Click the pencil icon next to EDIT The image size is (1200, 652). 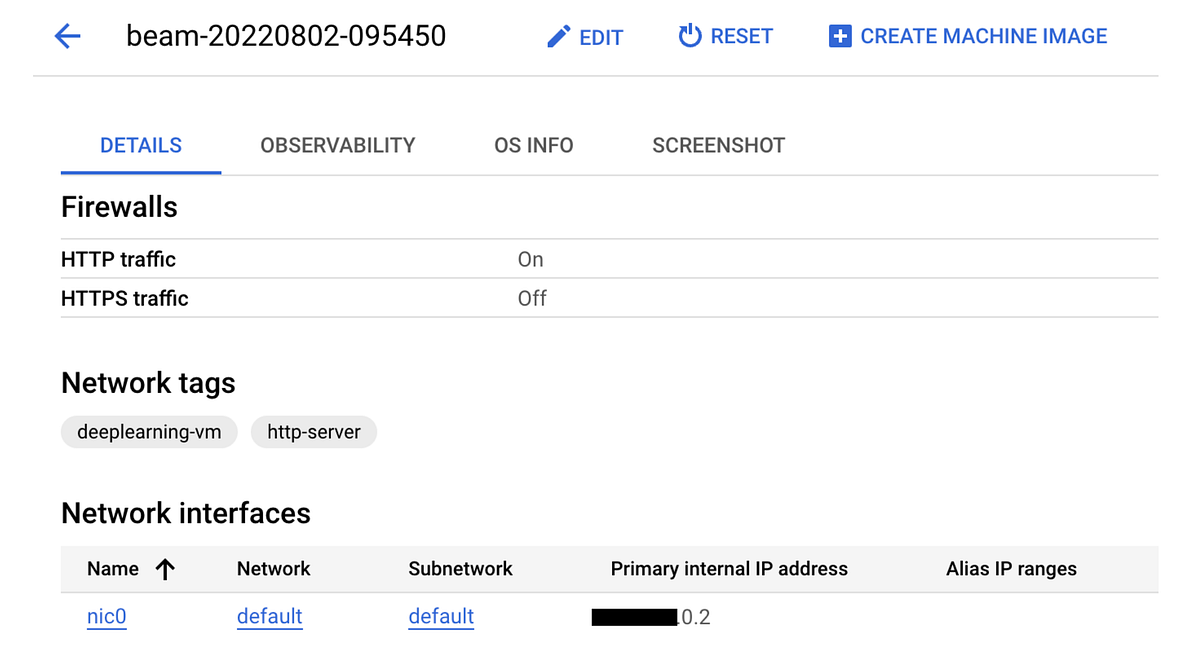tap(559, 36)
